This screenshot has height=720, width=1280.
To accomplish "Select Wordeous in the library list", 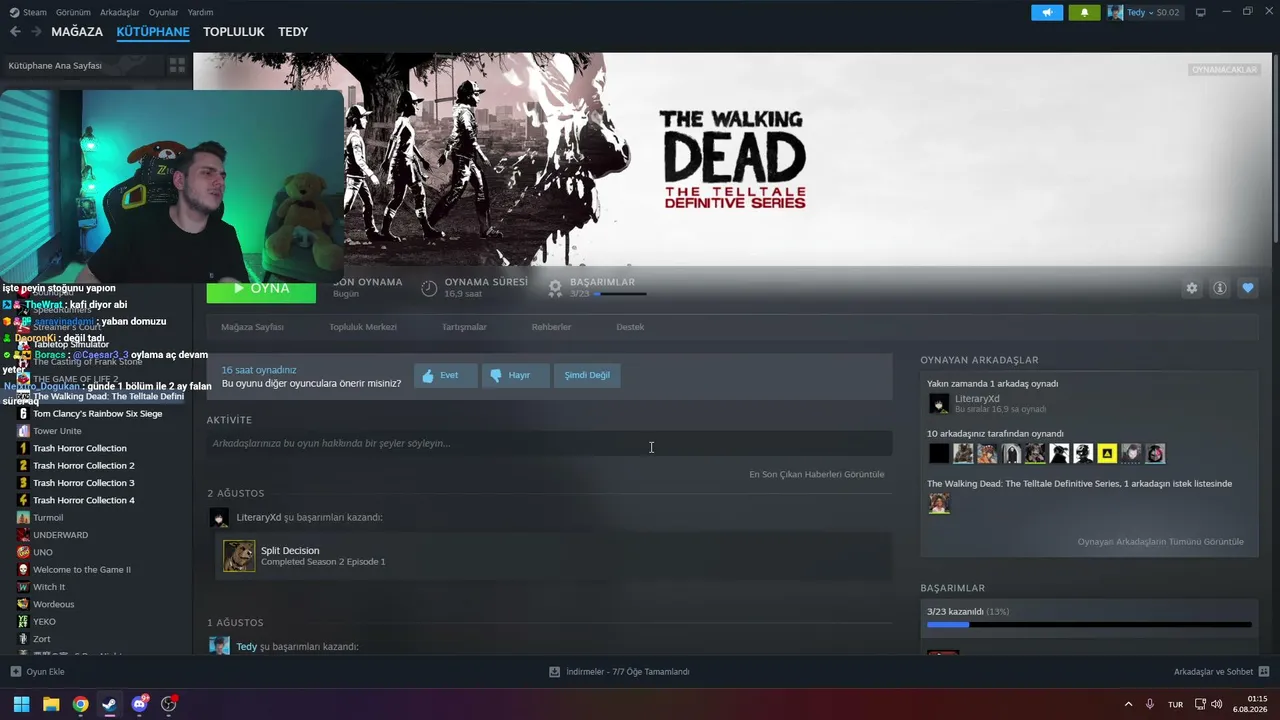I will click(x=54, y=604).
